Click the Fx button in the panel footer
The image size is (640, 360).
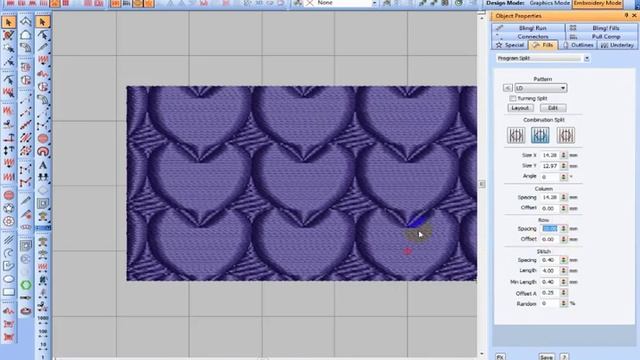[x=500, y=357]
